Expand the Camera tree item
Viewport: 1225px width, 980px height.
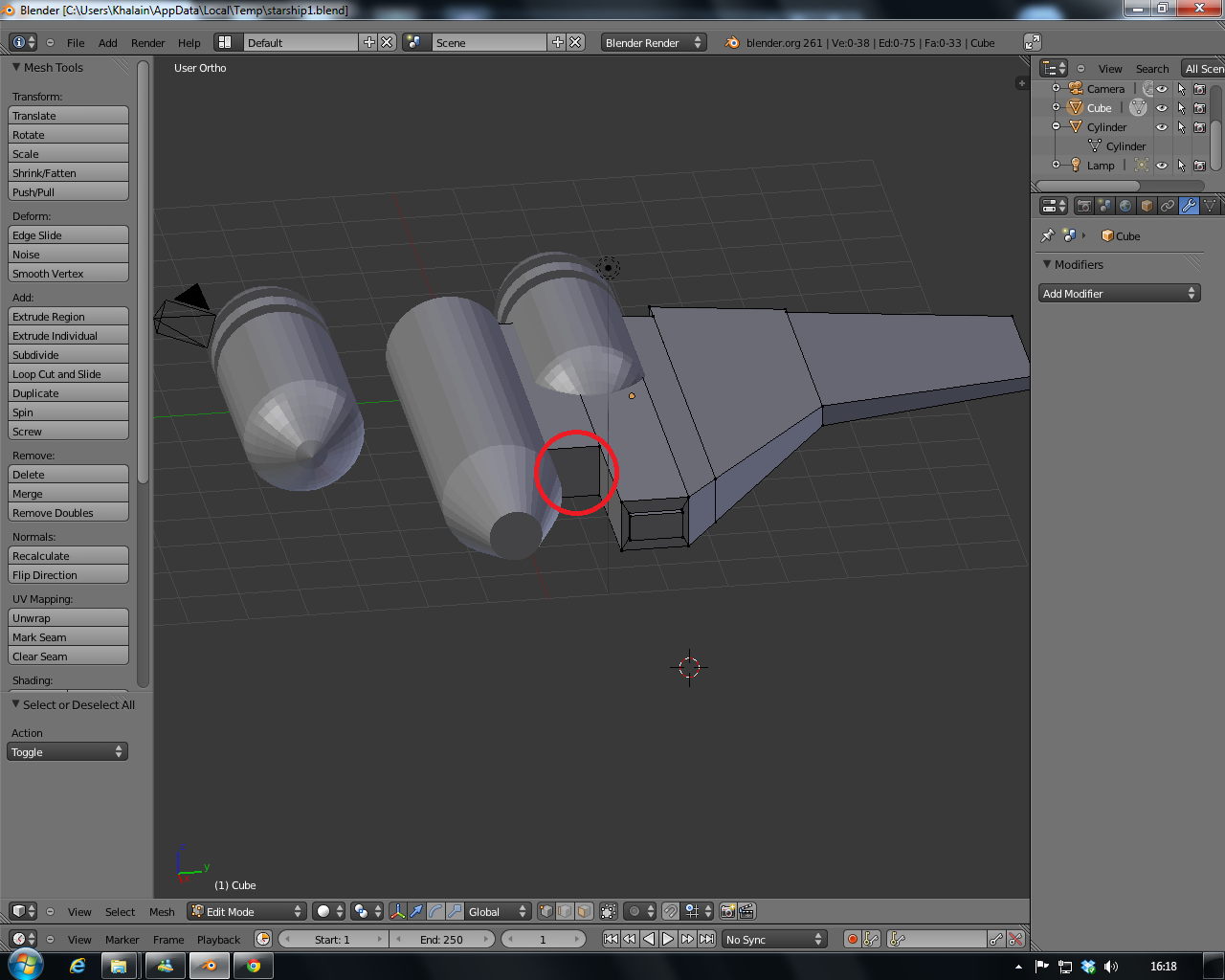pos(1057,88)
